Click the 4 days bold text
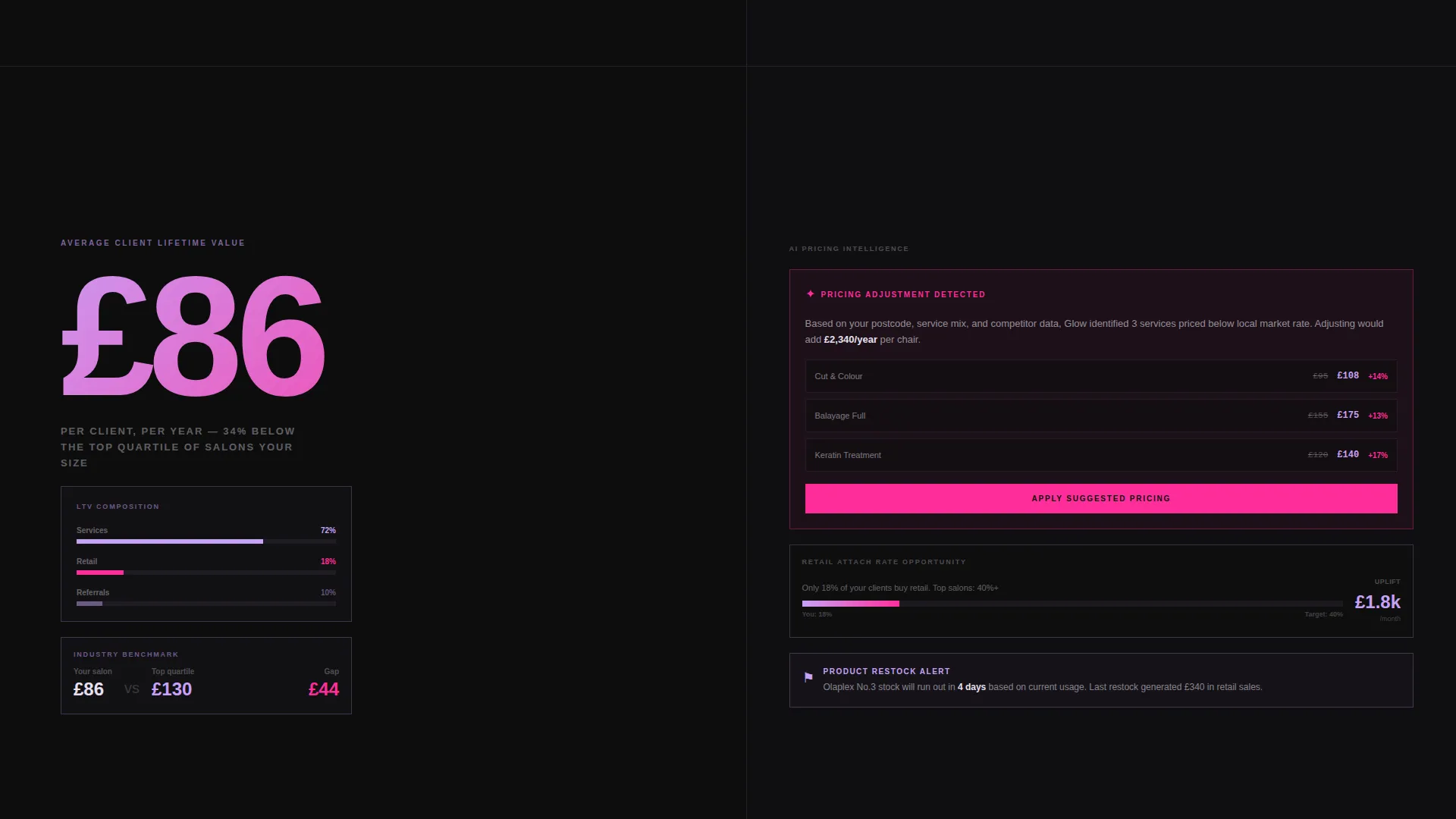1456x819 pixels. point(971,687)
